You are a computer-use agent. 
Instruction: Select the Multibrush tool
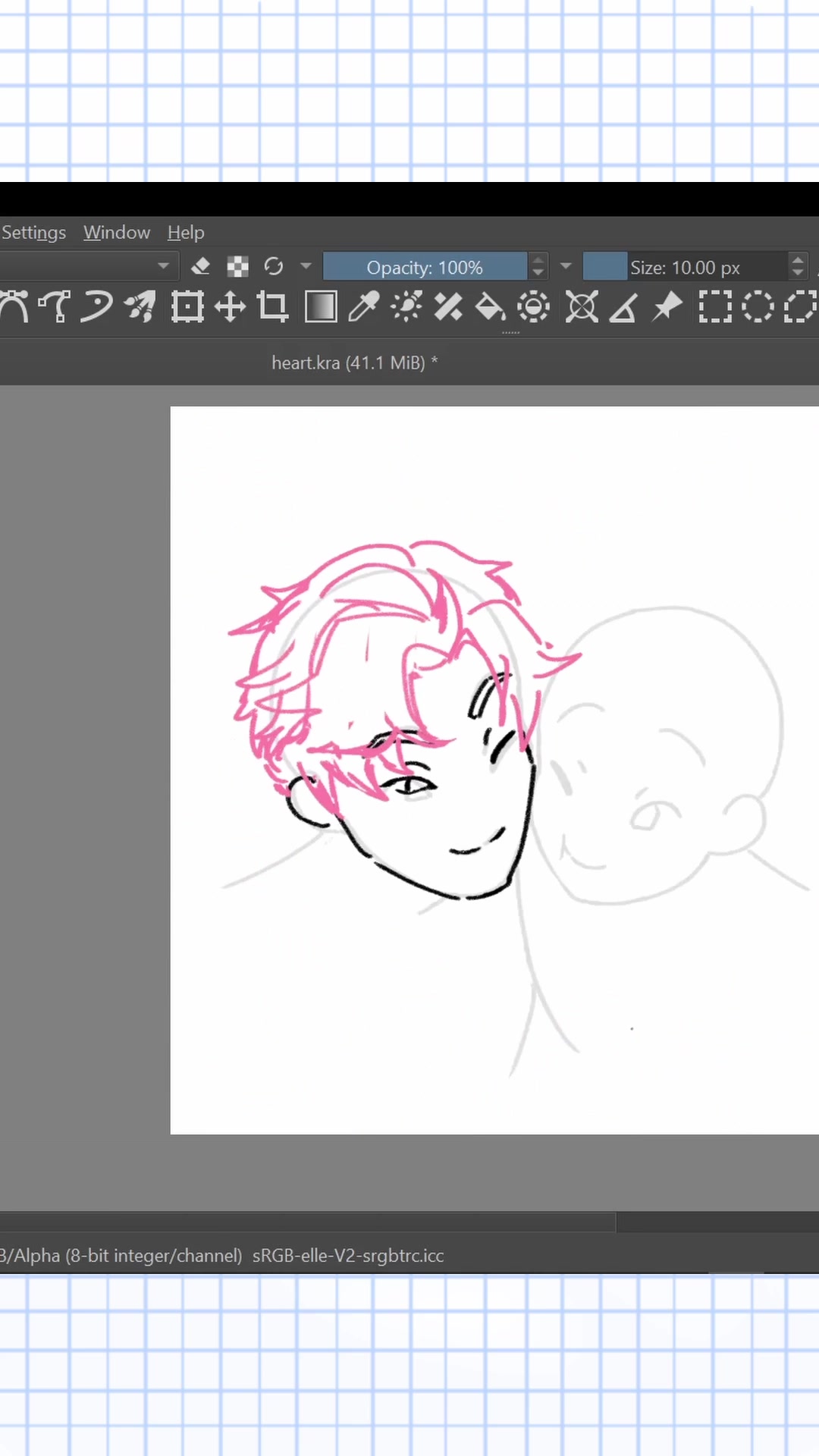coord(141,307)
